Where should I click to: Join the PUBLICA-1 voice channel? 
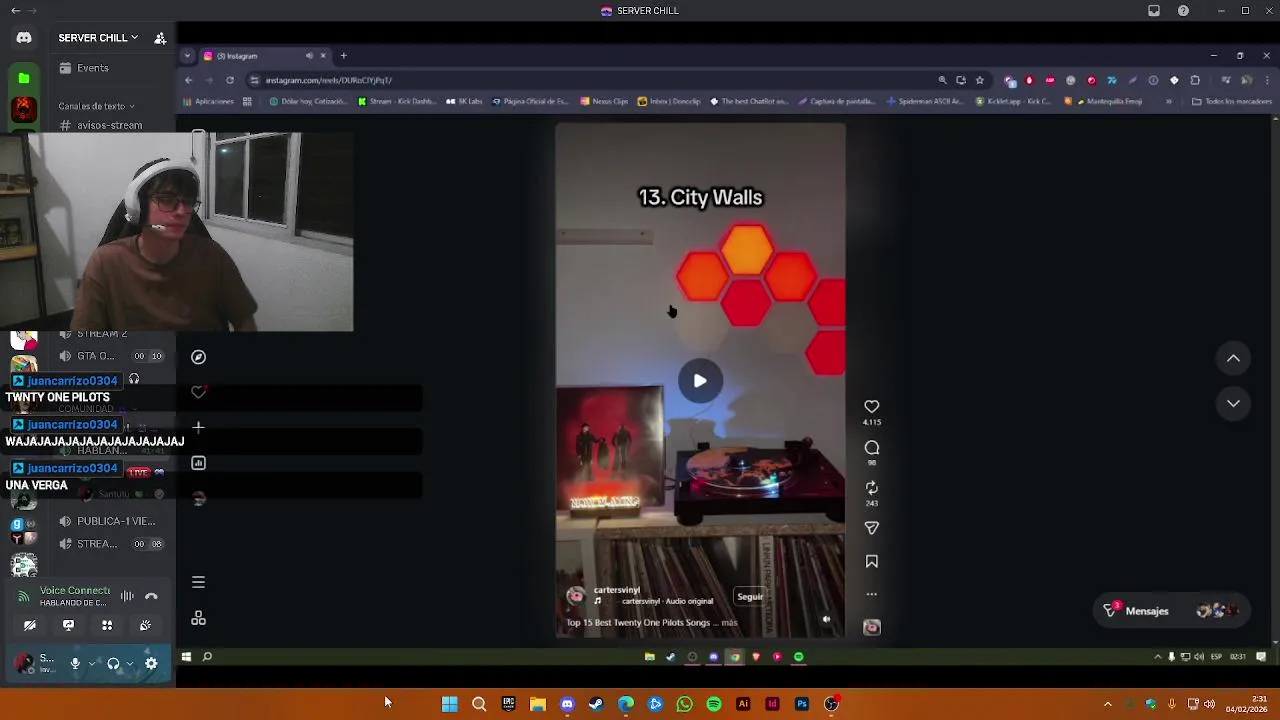[x=108, y=521]
